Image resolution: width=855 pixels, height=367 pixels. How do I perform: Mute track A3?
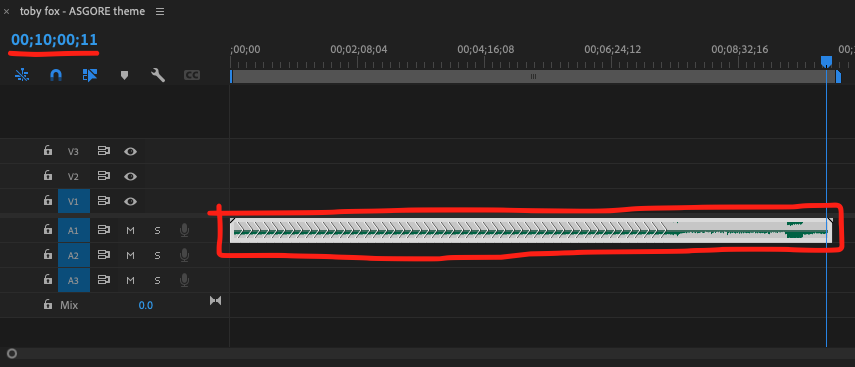[x=130, y=281]
